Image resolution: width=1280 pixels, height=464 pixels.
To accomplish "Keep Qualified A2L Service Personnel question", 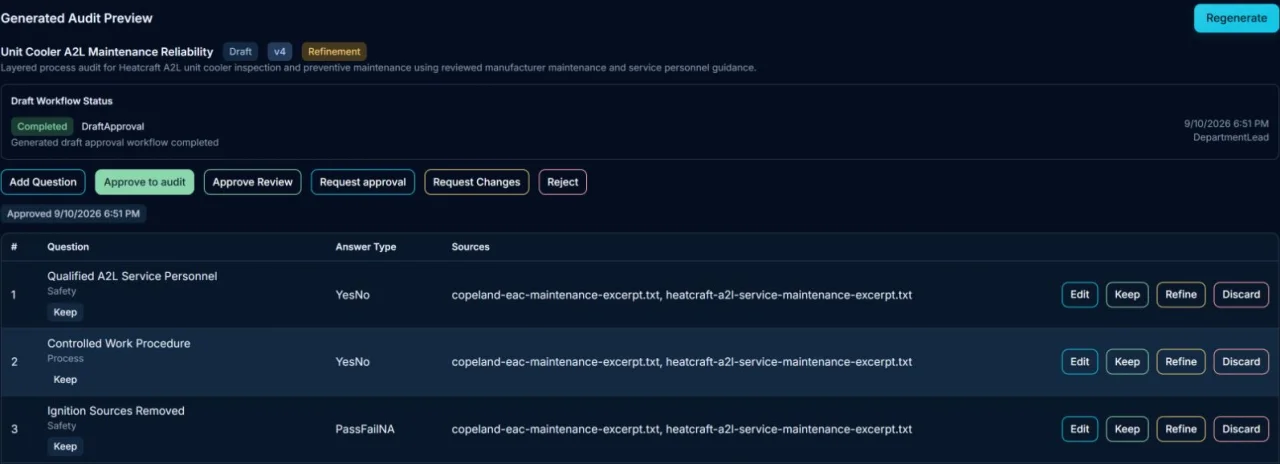I will (x=1127, y=295).
